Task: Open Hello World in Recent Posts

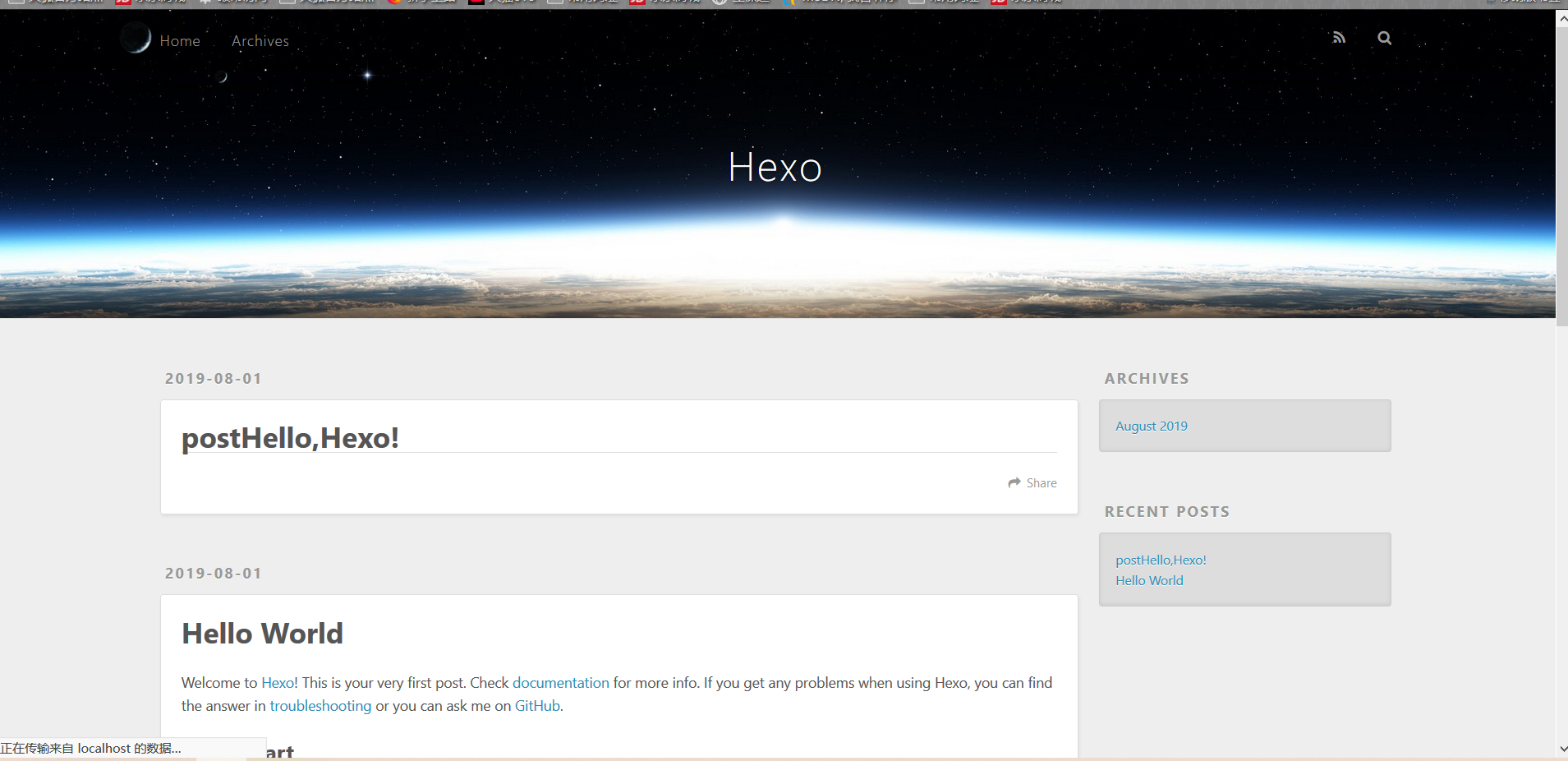Action: coord(1149,580)
